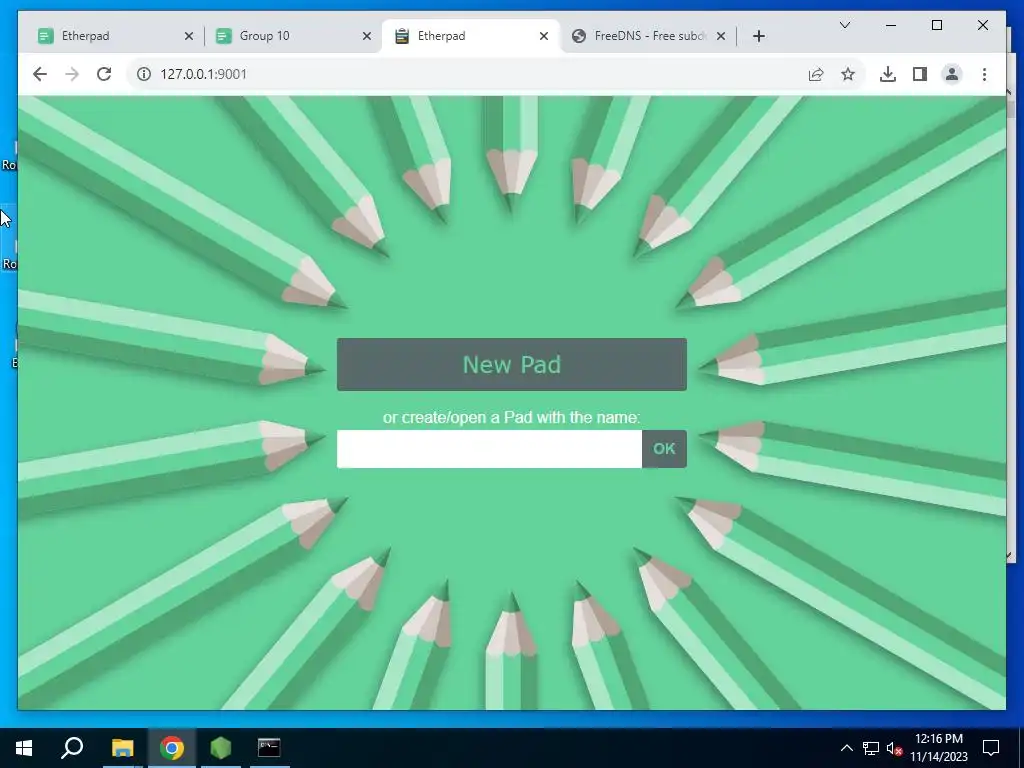Image resolution: width=1024 pixels, height=768 pixels.
Task: Minimize the Chrome window
Action: click(891, 25)
